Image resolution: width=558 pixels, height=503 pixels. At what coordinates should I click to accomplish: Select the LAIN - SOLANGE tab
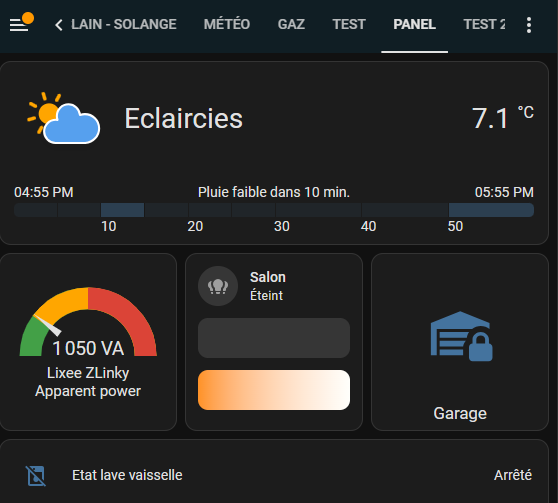123,25
